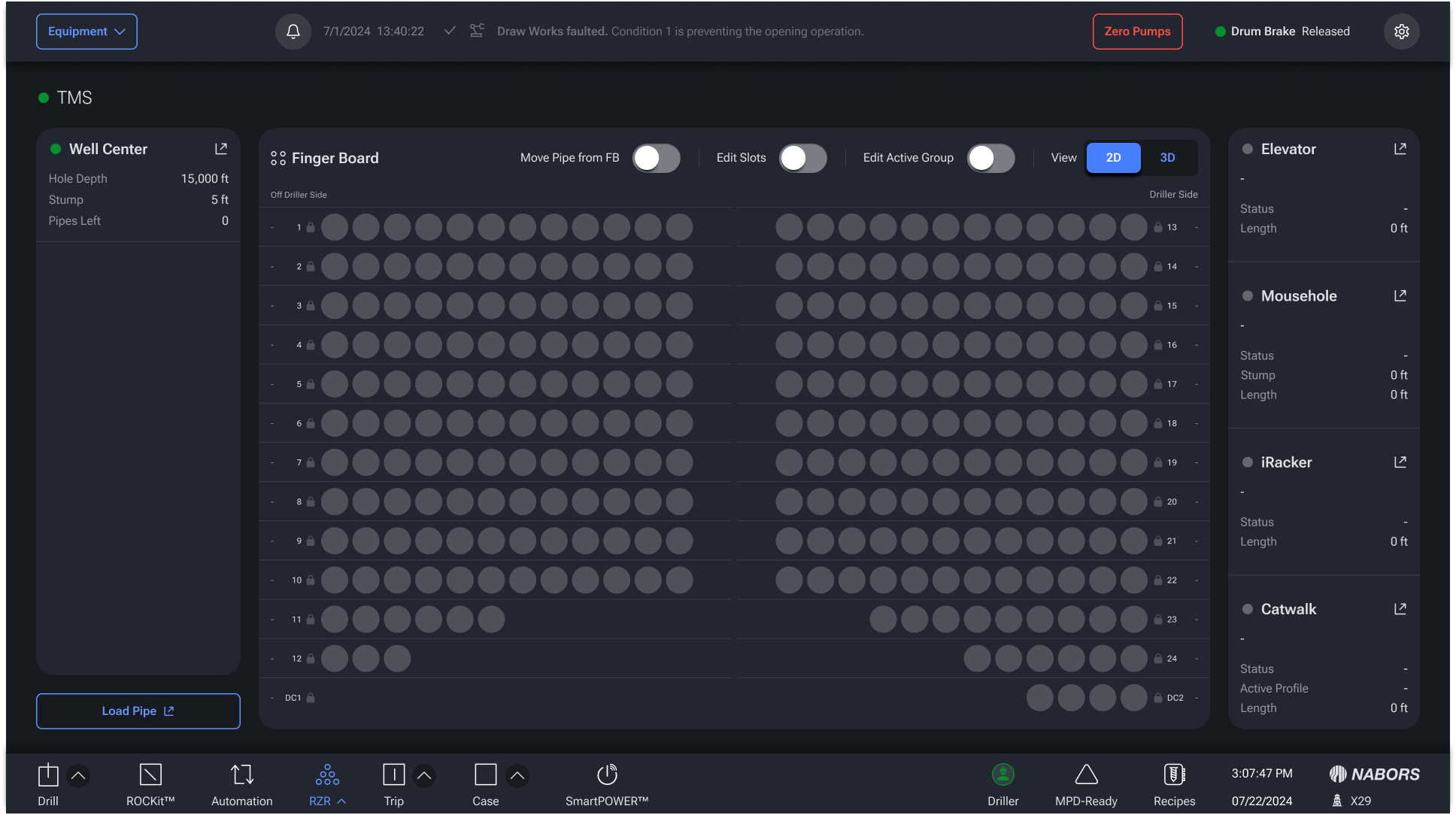Open the Automation icon
The height and width of the screenshot is (815, 1456).
242,774
